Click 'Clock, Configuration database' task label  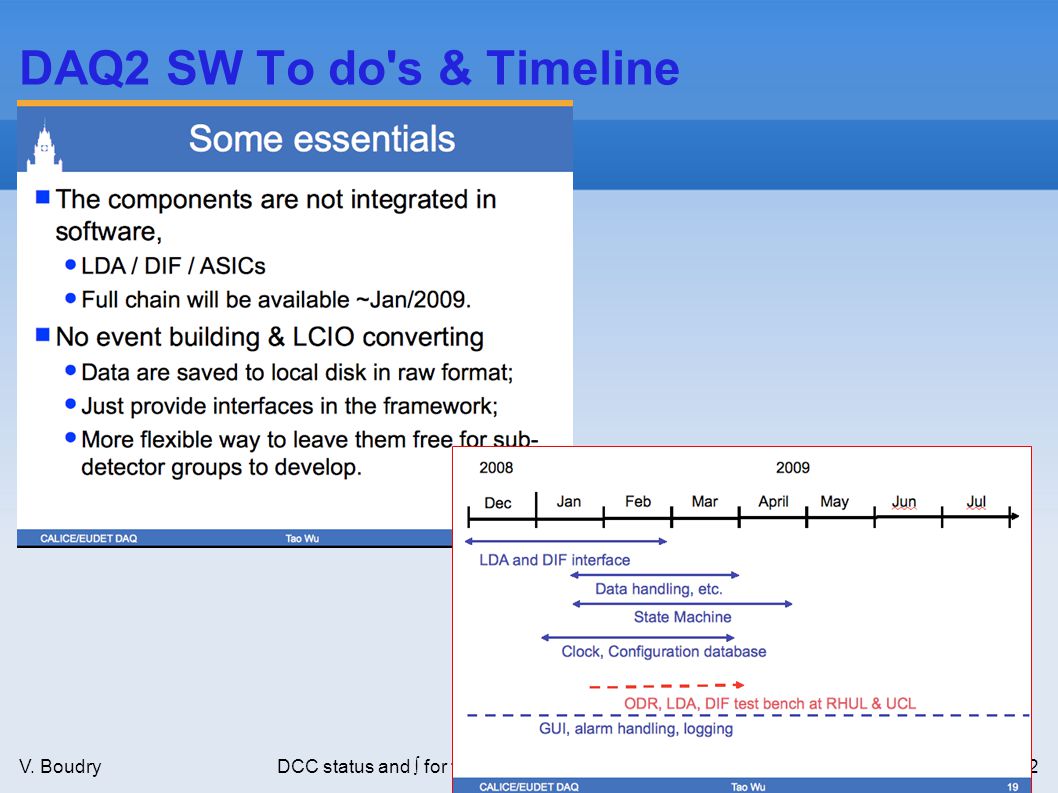coord(664,652)
